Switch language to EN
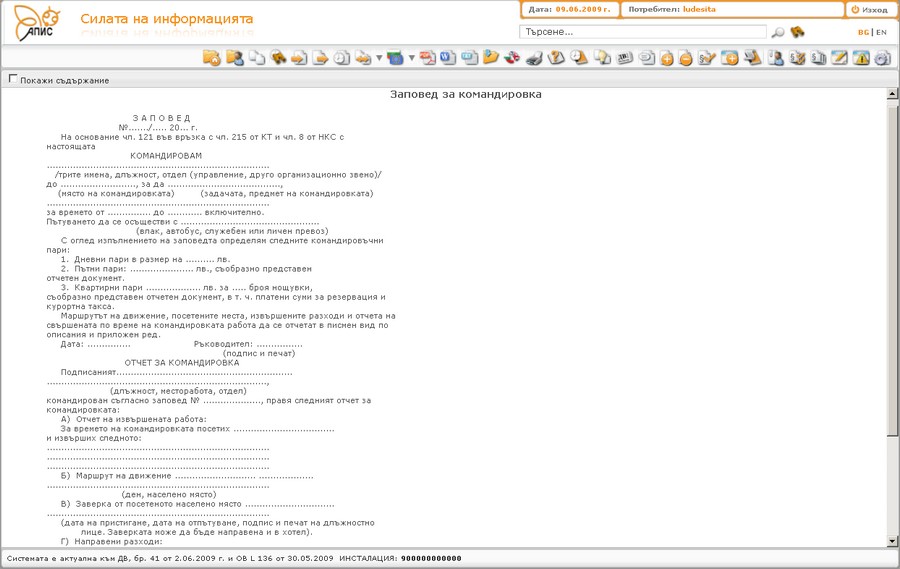Viewport: 900px width, 569px height. [x=882, y=33]
